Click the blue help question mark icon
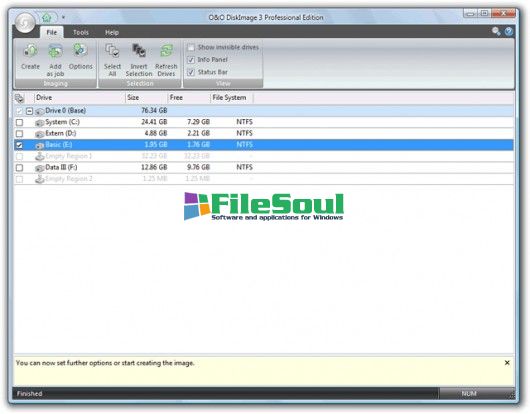This screenshot has height=414, width=530. (509, 32)
